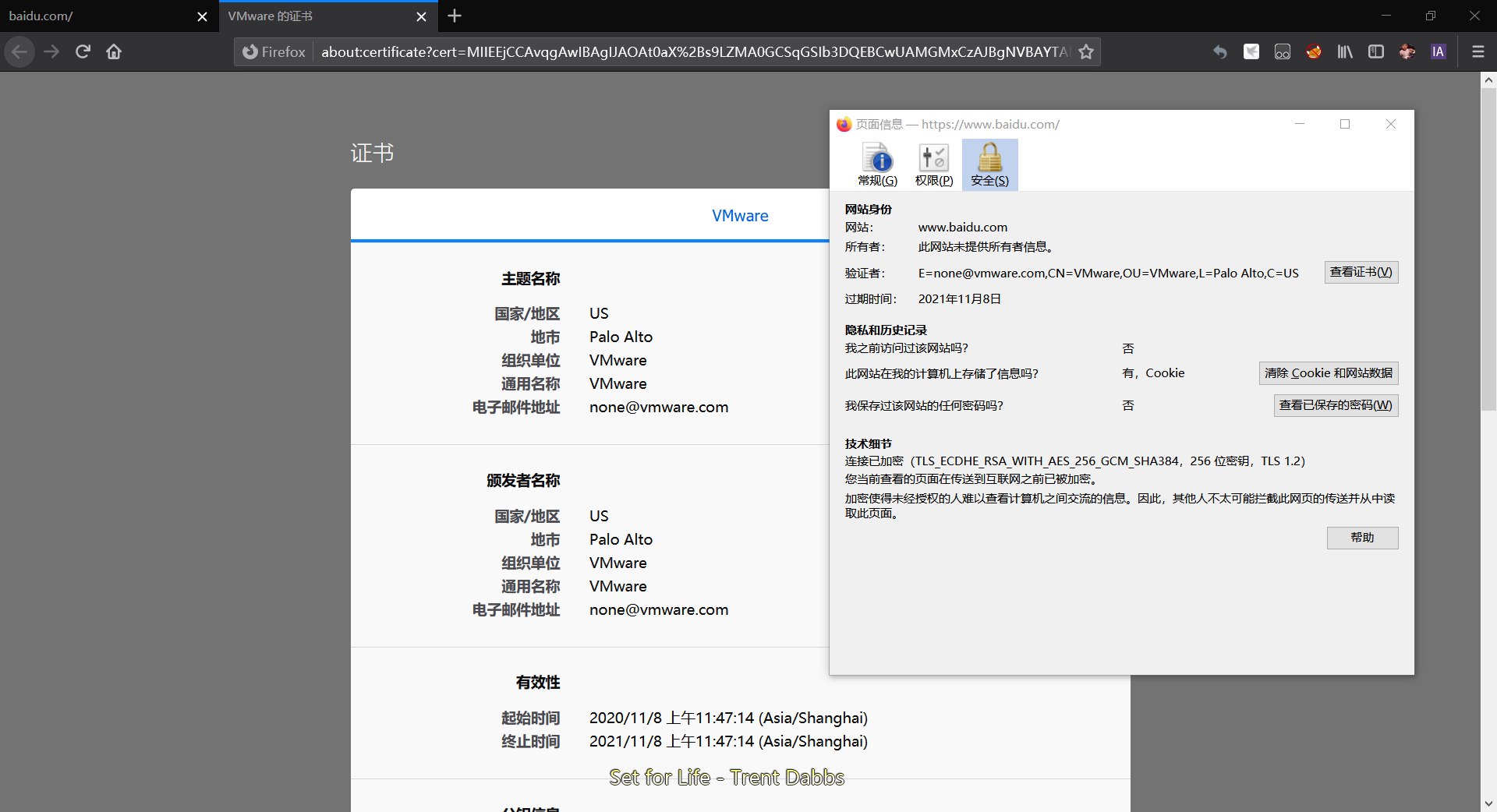The width and height of the screenshot is (1497, 812).
Task: Open the red-orange extension icon in toolbar
Action: tap(1314, 51)
